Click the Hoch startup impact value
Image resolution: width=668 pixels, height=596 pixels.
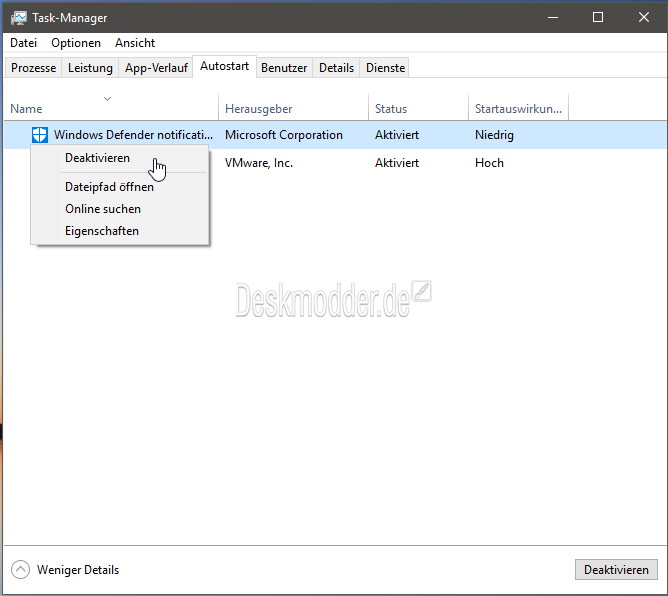pos(489,163)
